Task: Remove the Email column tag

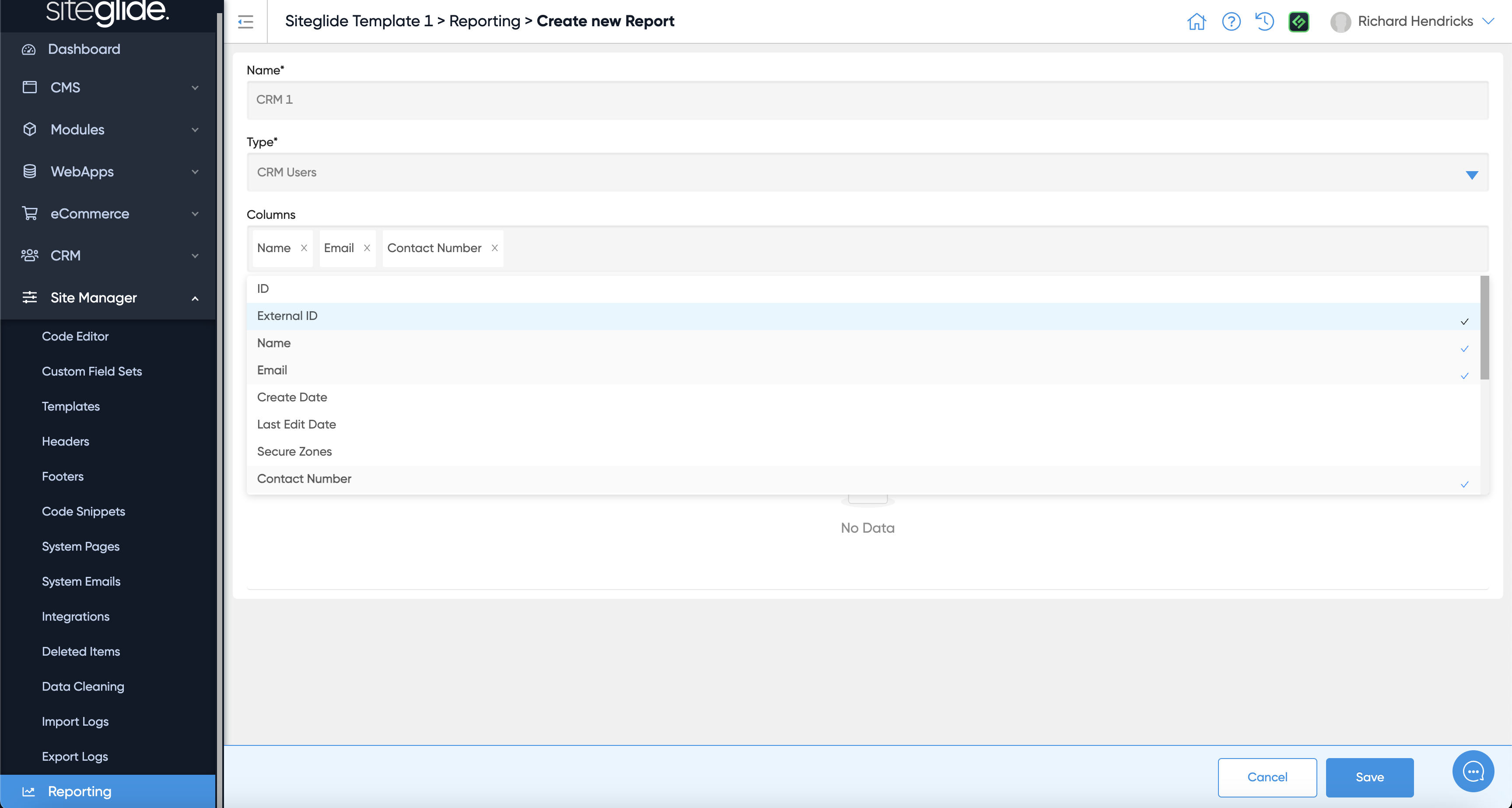Action: point(367,248)
